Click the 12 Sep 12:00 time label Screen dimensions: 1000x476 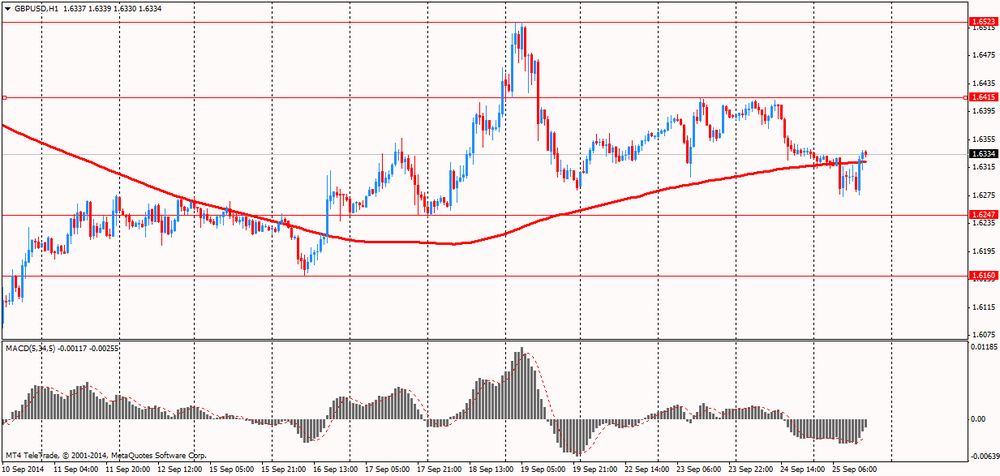(x=182, y=469)
